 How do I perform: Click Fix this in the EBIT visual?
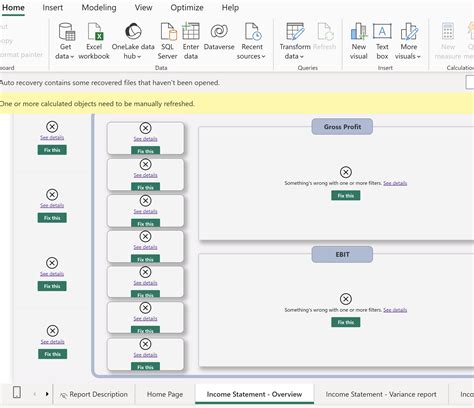point(346,322)
